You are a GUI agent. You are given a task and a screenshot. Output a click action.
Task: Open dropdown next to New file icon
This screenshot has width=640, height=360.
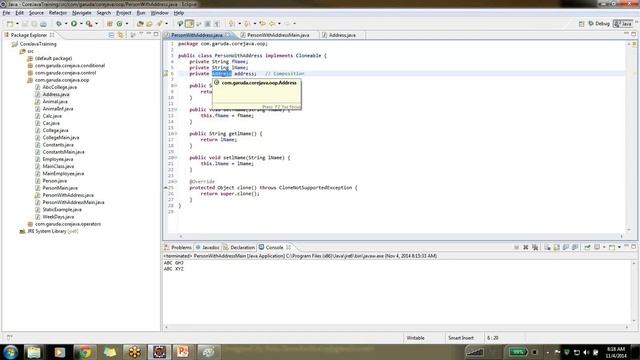point(17,24)
